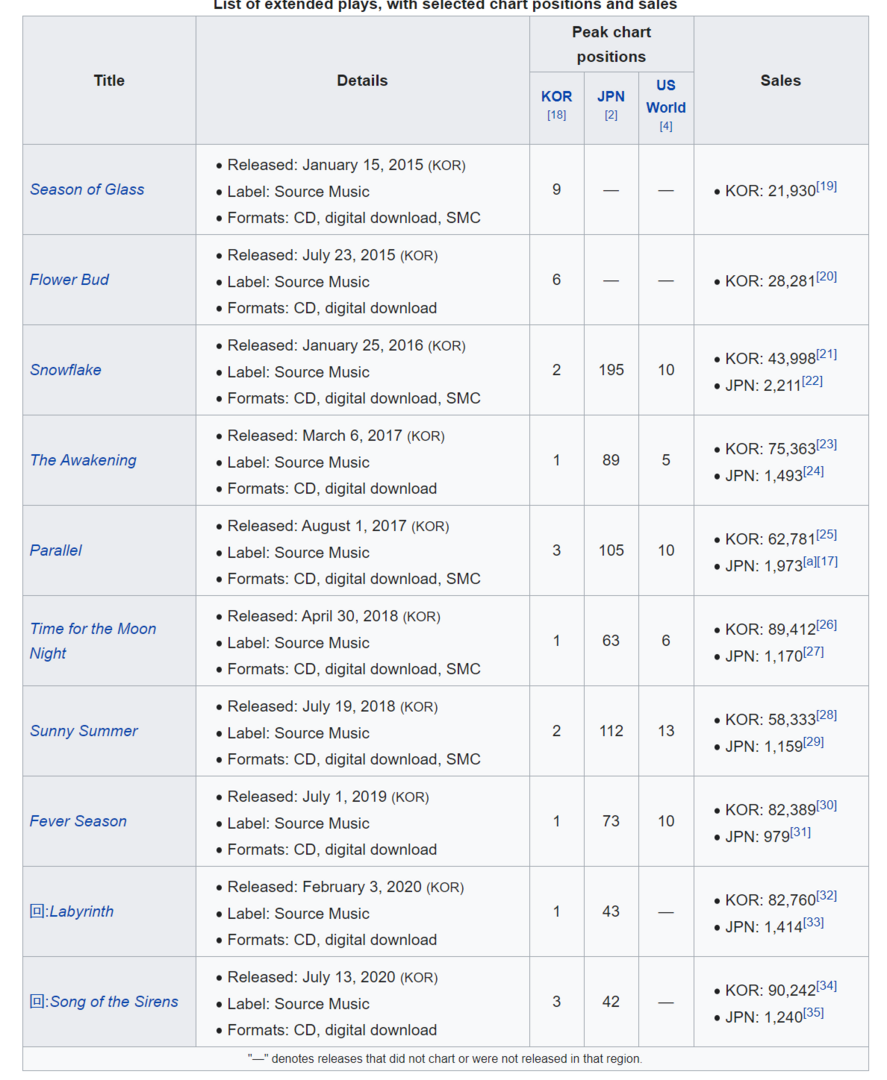This screenshot has width=887, height=1080.
Task: Open citation [31] next to JPN: 979
Action: (800, 832)
